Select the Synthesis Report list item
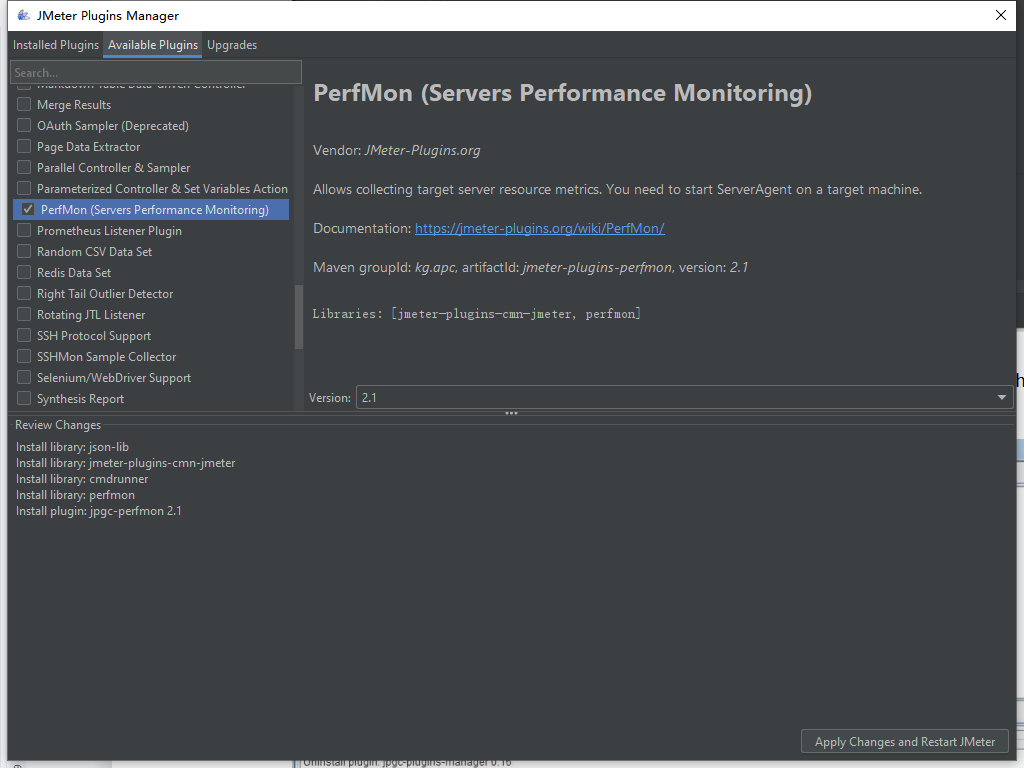The width and height of the screenshot is (1024, 768). [x=80, y=399]
